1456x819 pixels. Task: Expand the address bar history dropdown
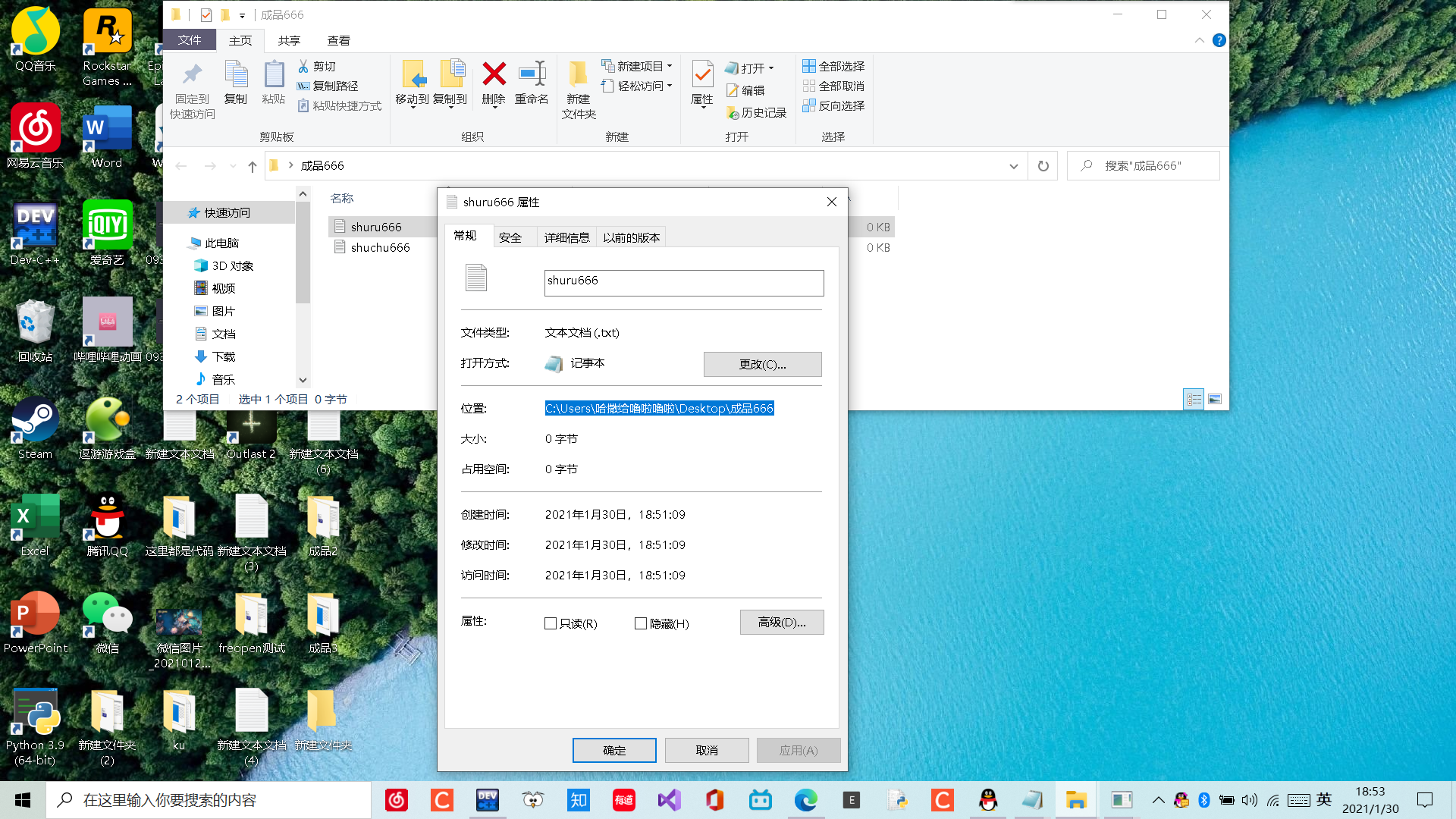pyautogui.click(x=1013, y=166)
